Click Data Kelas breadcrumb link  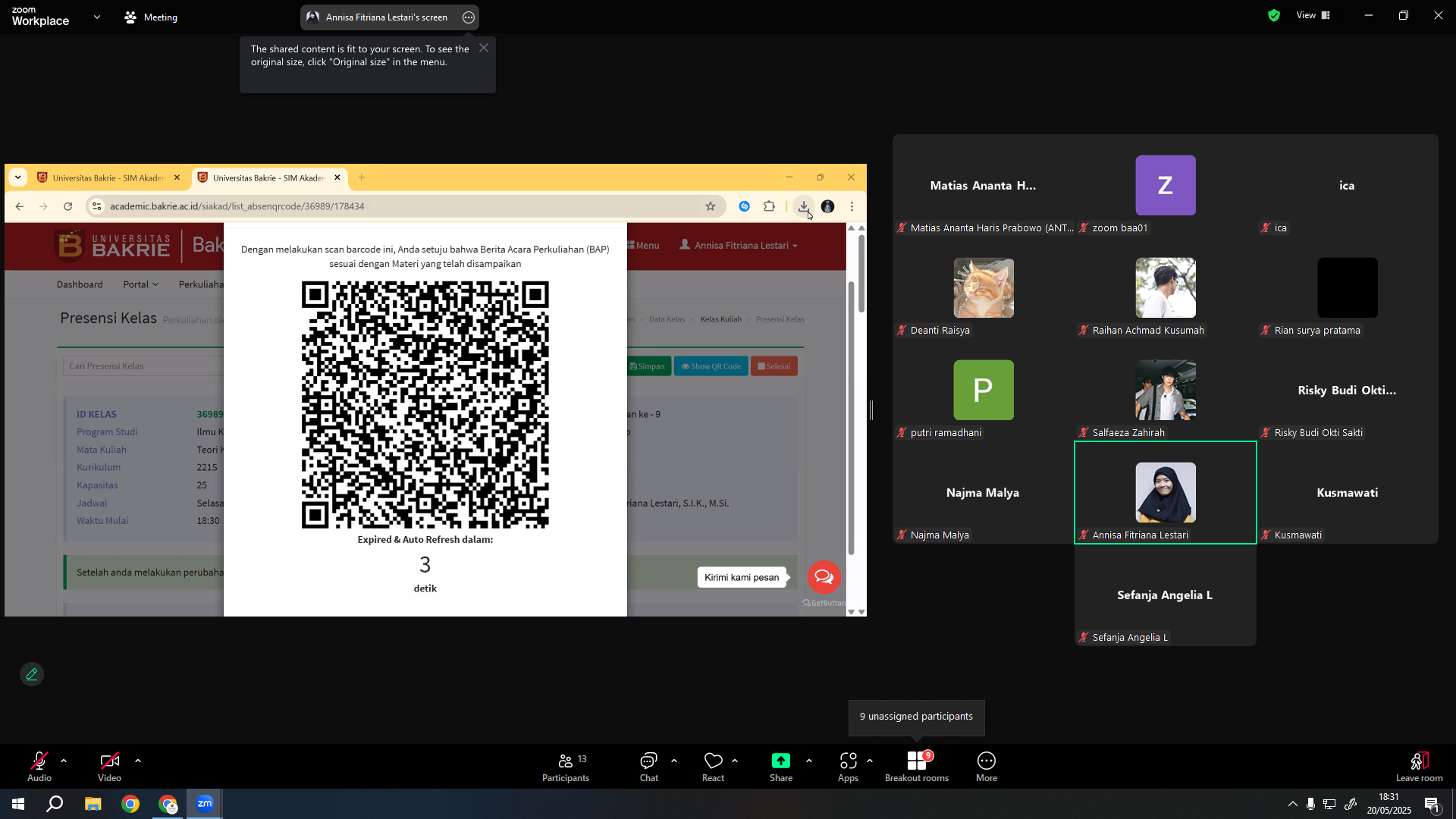(x=667, y=319)
